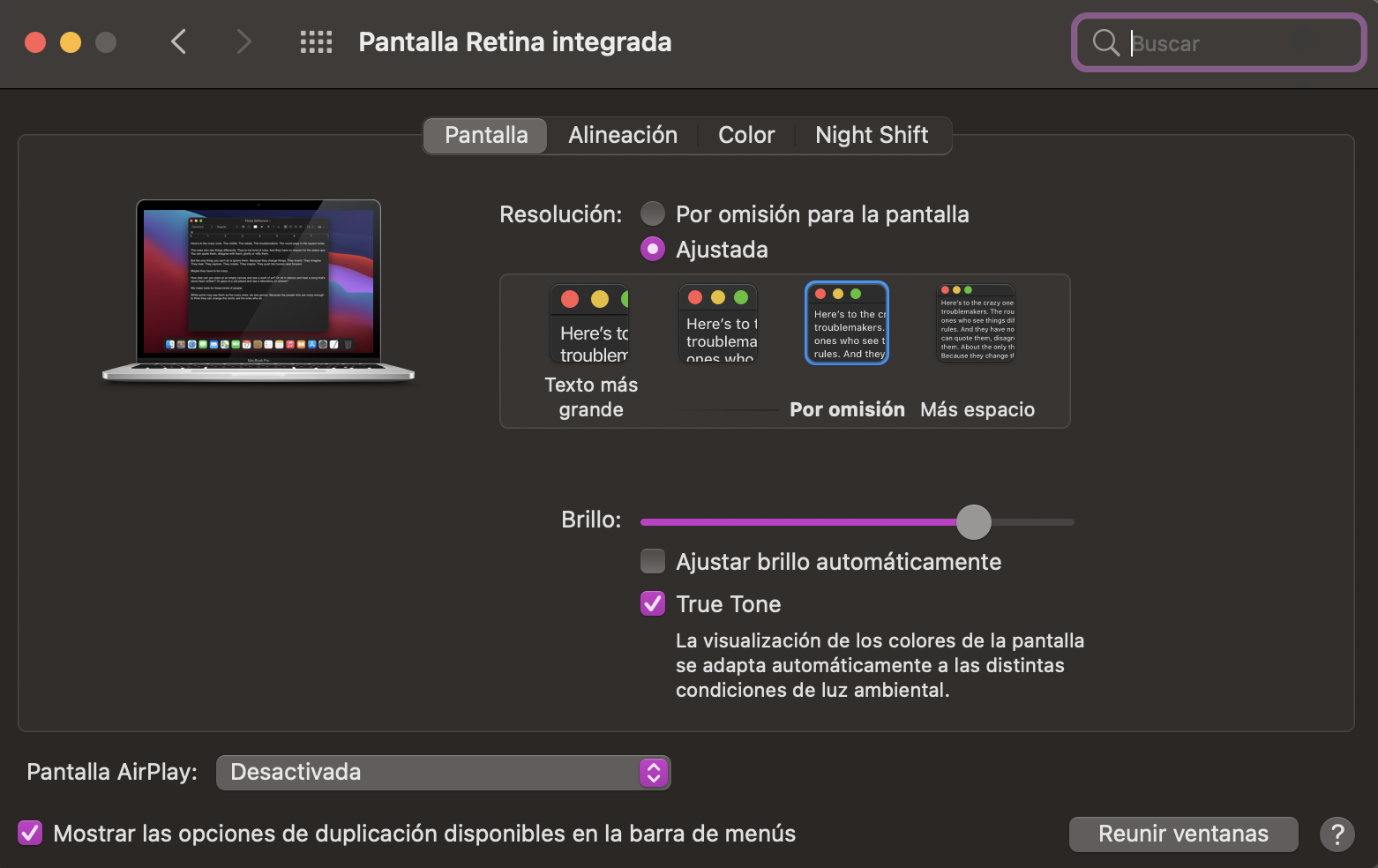Image resolution: width=1378 pixels, height=868 pixels.
Task: Show all preferences with the grid icon
Action: click(x=316, y=41)
